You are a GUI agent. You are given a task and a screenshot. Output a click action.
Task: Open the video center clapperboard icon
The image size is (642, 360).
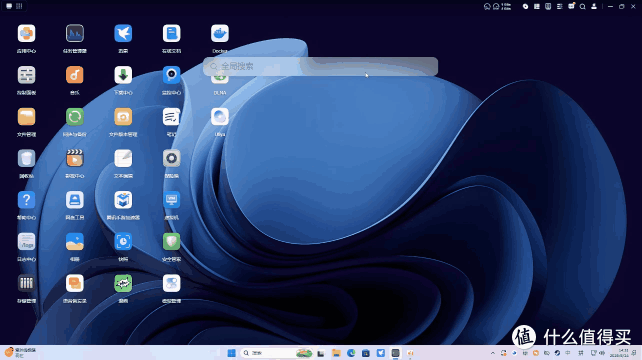[x=75, y=158]
